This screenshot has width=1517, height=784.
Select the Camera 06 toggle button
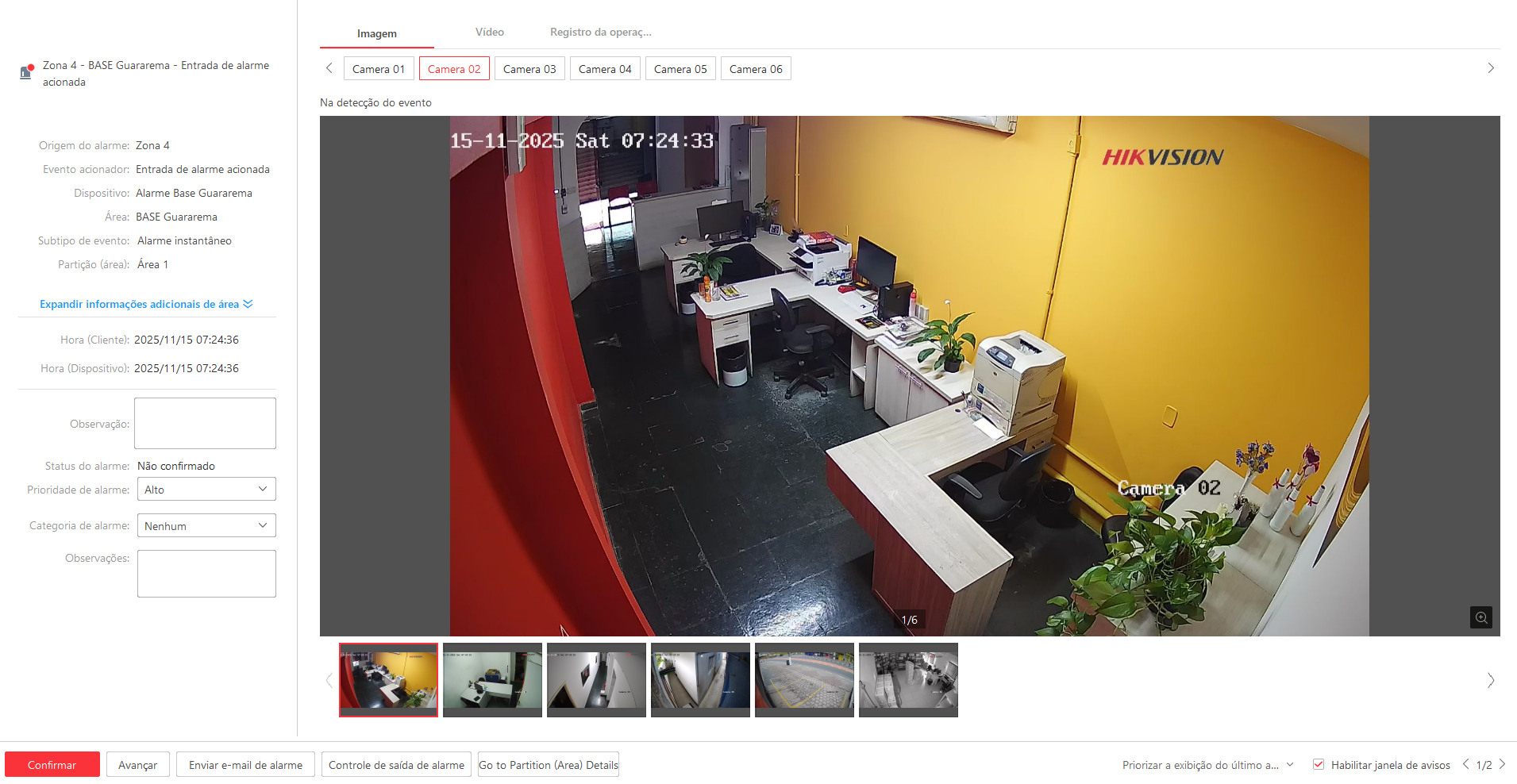pos(755,69)
